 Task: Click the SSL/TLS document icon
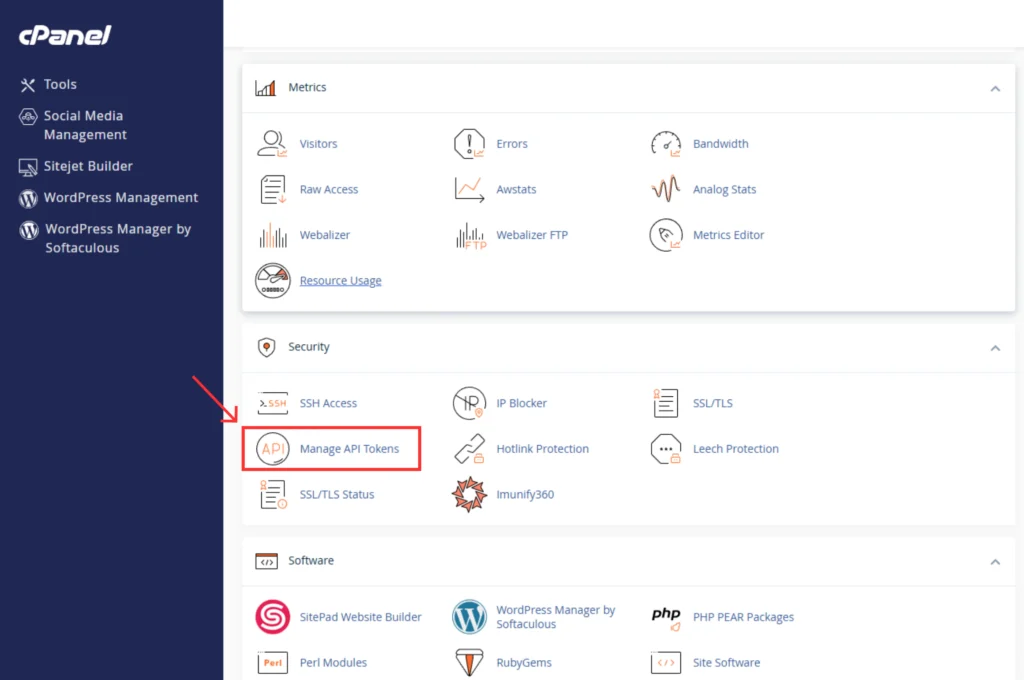[x=665, y=403]
